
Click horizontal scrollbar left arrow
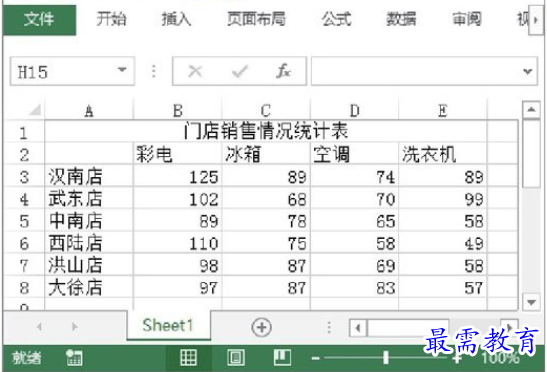click(358, 328)
